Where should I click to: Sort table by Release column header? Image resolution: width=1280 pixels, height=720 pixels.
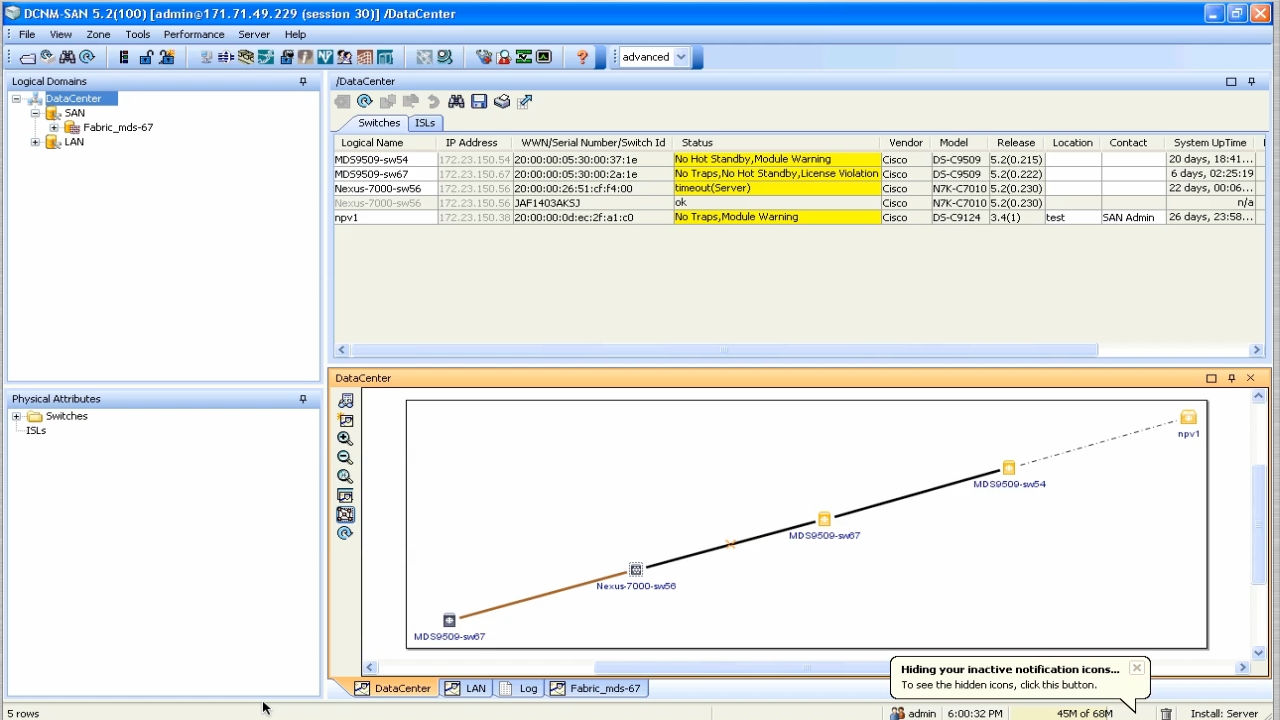point(1016,143)
